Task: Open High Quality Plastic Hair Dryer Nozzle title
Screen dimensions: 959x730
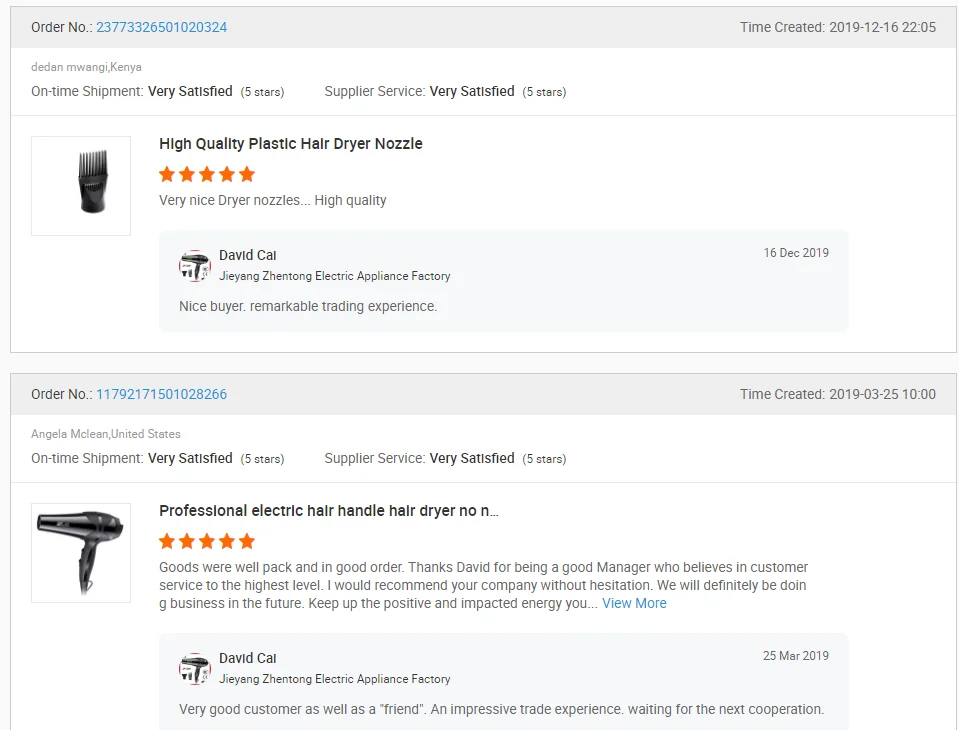Action: 290,144
